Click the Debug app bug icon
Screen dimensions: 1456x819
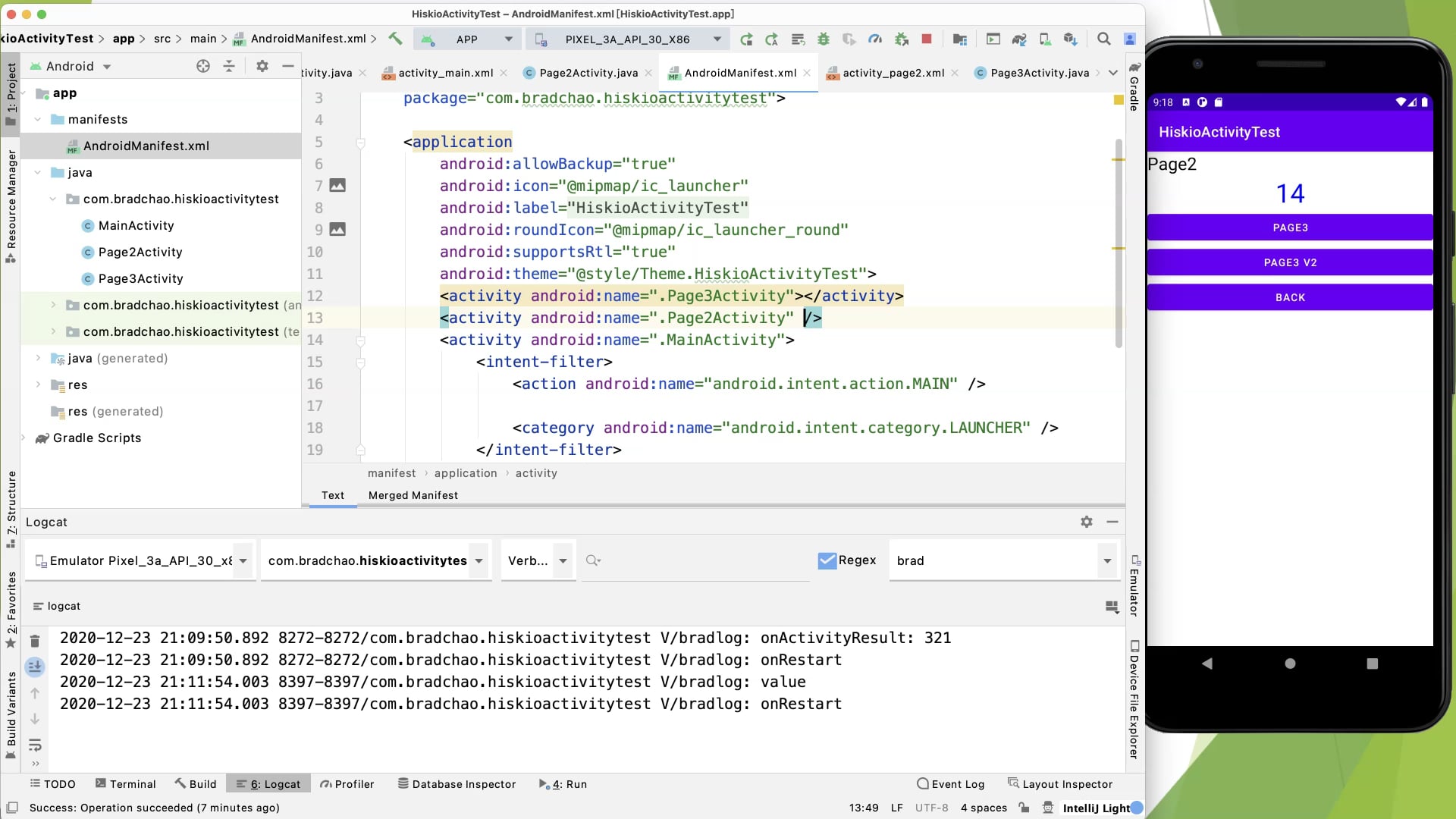click(x=824, y=39)
